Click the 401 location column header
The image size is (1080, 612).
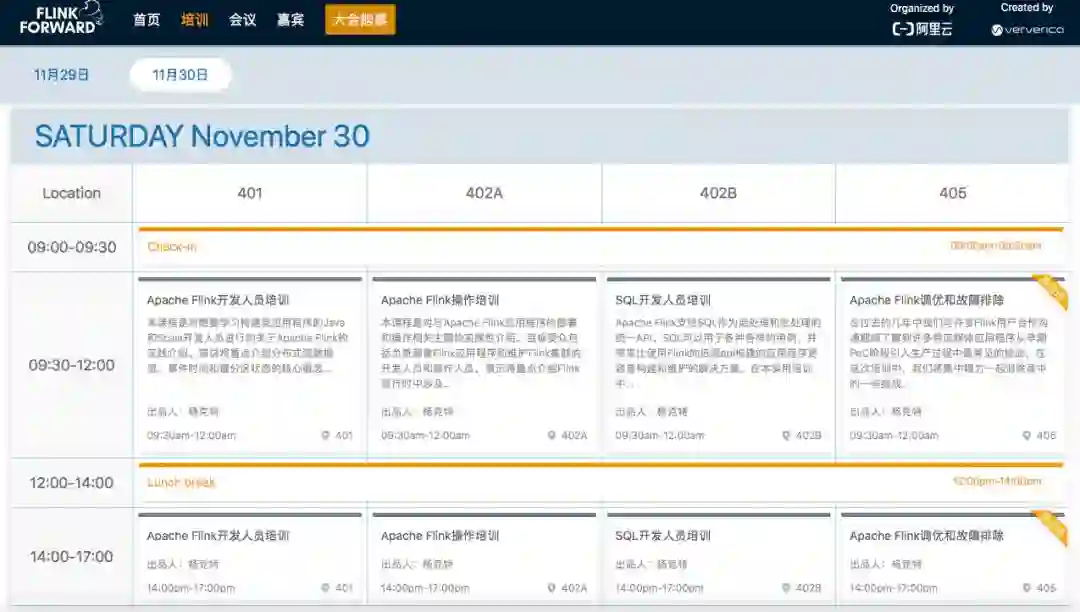250,193
